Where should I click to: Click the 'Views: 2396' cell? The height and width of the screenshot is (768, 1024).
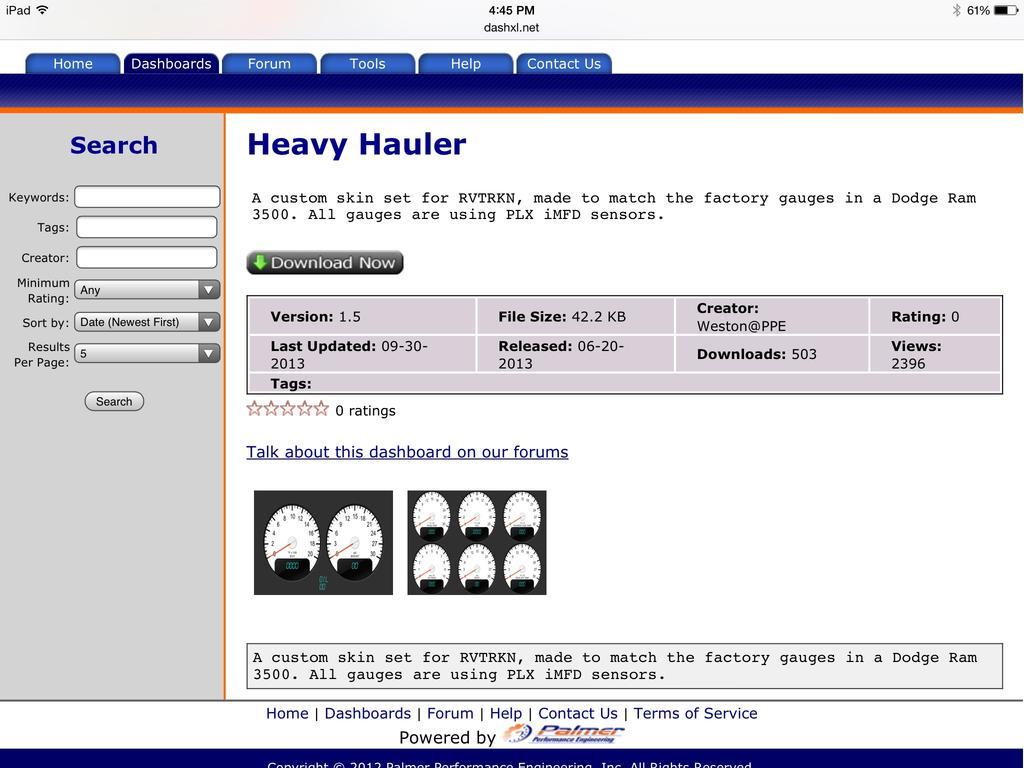(x=935, y=354)
